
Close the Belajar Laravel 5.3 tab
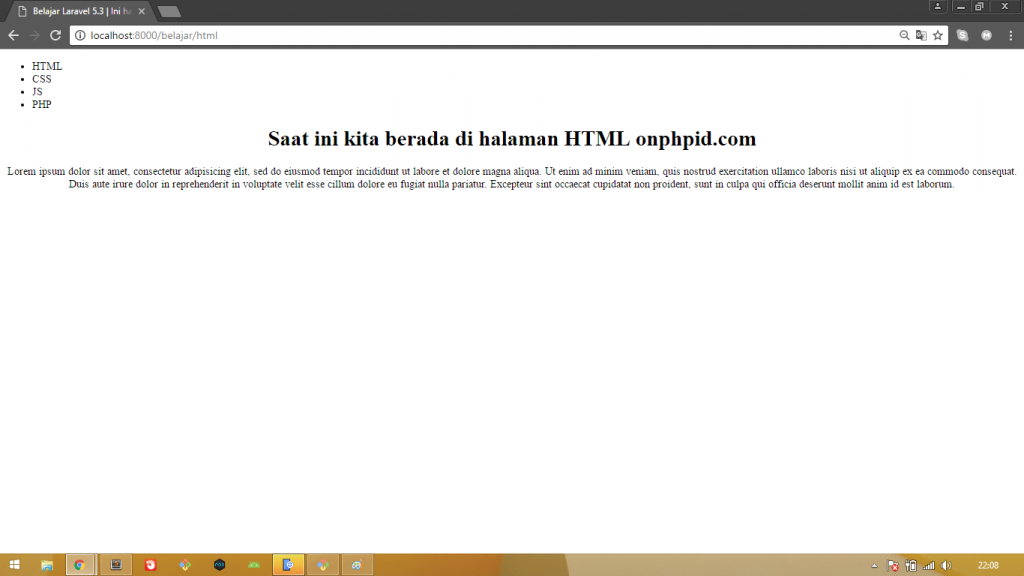pos(142,11)
